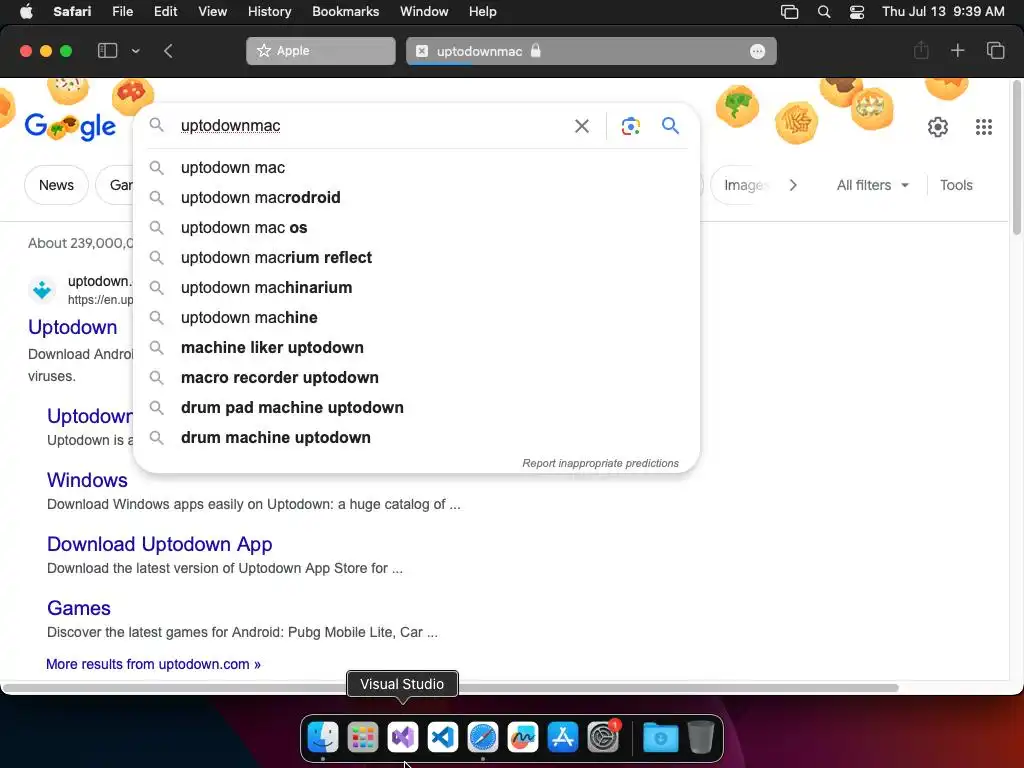Open the Help menu
Image resolution: width=1024 pixels, height=768 pixels.
[483, 12]
